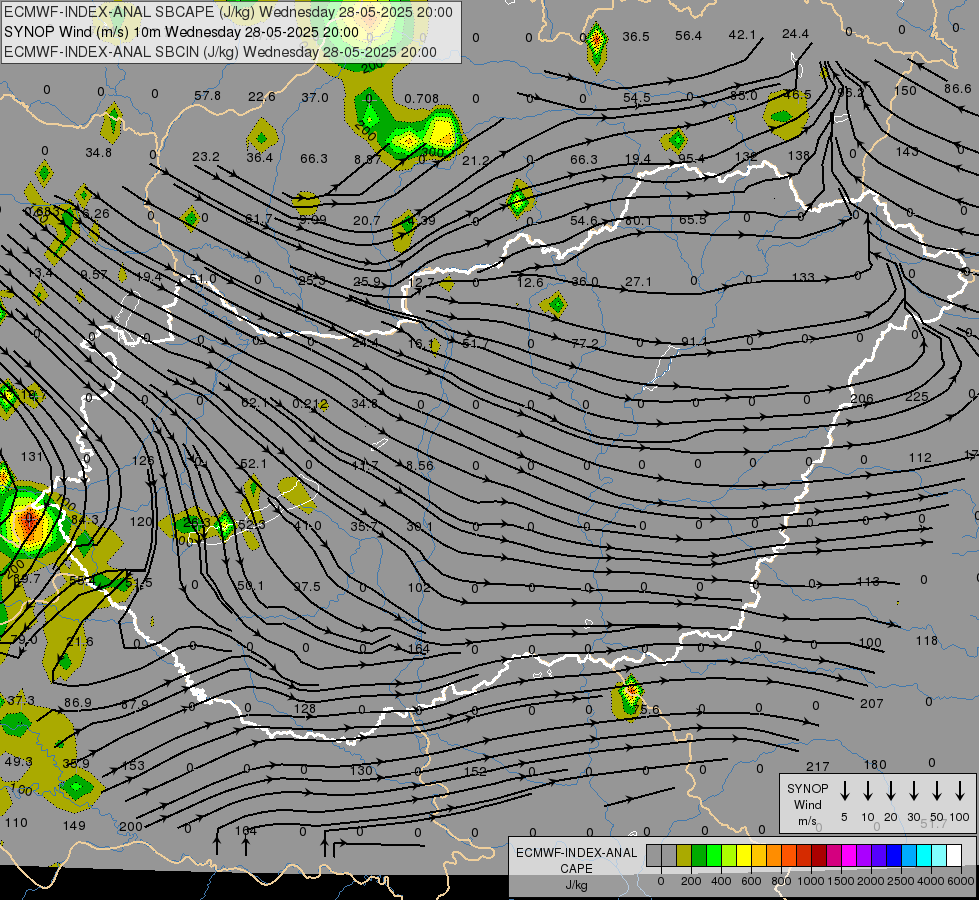Click the 4000 tick label in the CAPE legend
Viewport: 979px width, 900px height.
930,881
